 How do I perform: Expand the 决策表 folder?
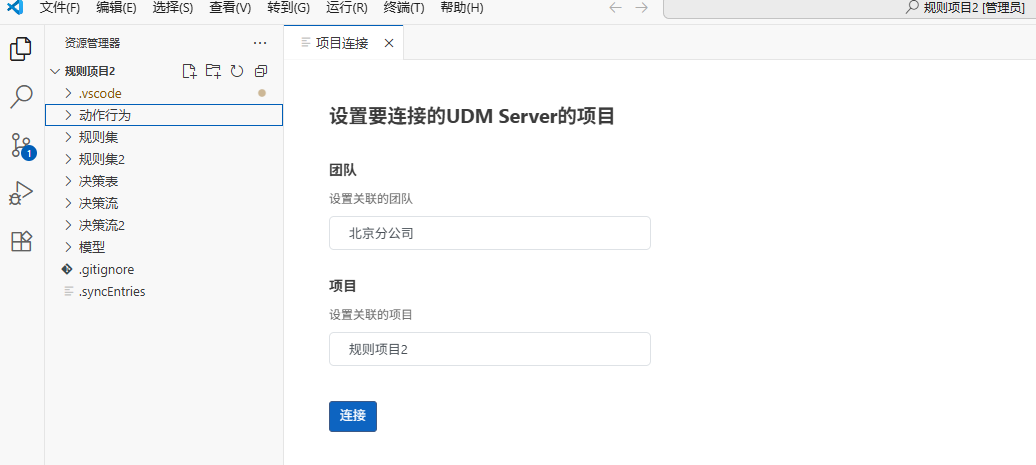click(x=98, y=181)
